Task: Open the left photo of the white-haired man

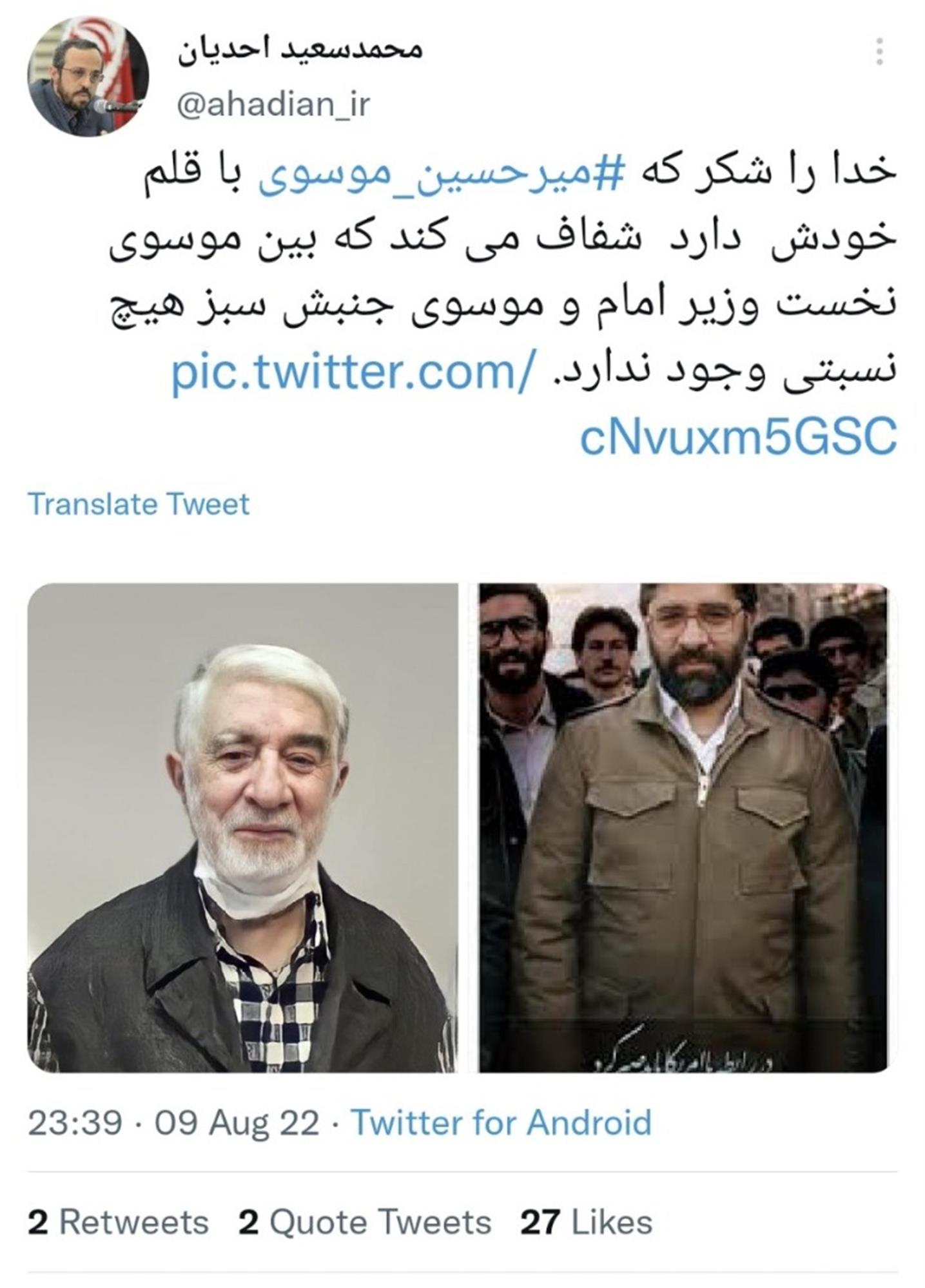Action: point(242,827)
